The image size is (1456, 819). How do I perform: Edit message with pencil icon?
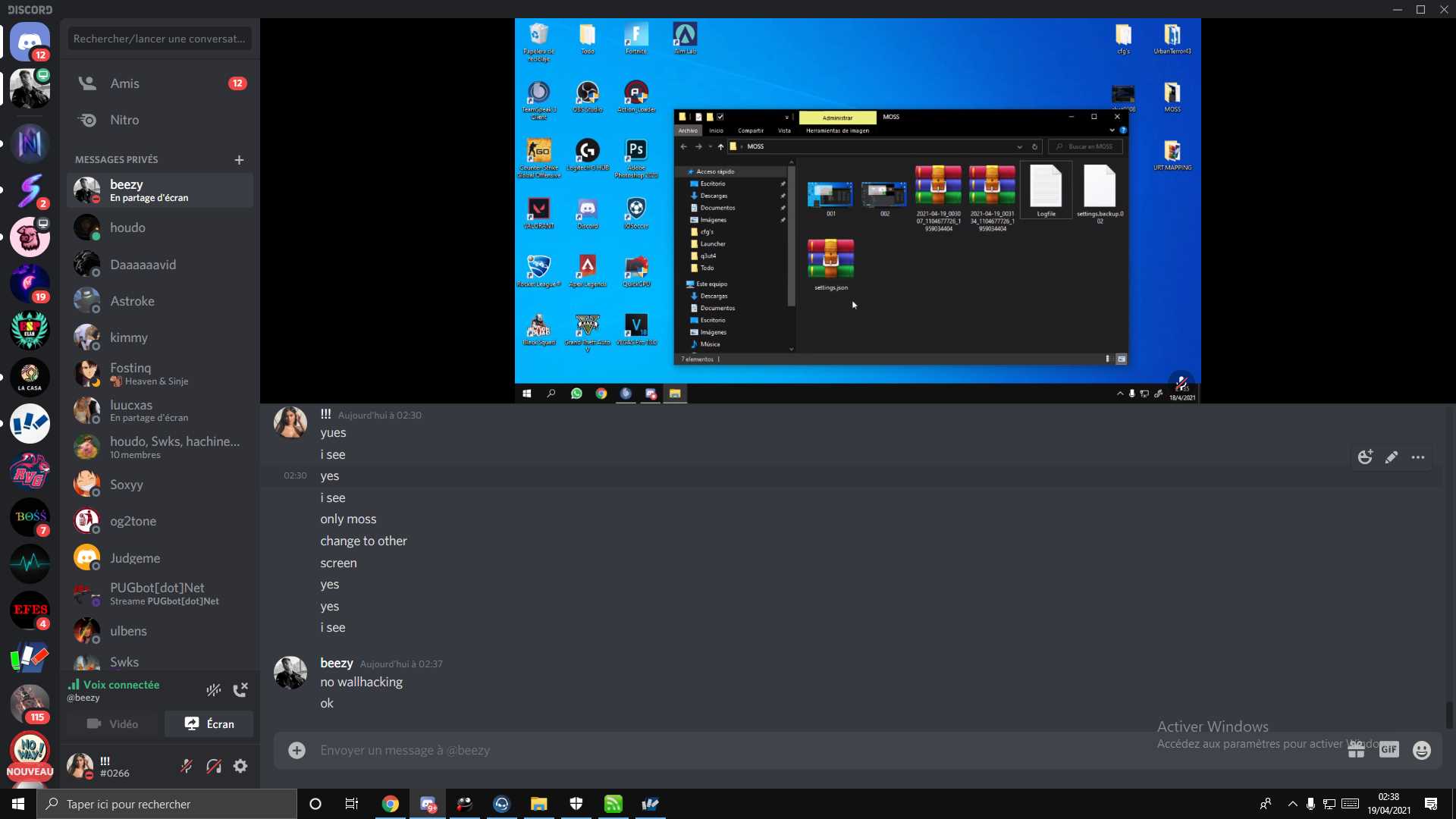[1392, 457]
